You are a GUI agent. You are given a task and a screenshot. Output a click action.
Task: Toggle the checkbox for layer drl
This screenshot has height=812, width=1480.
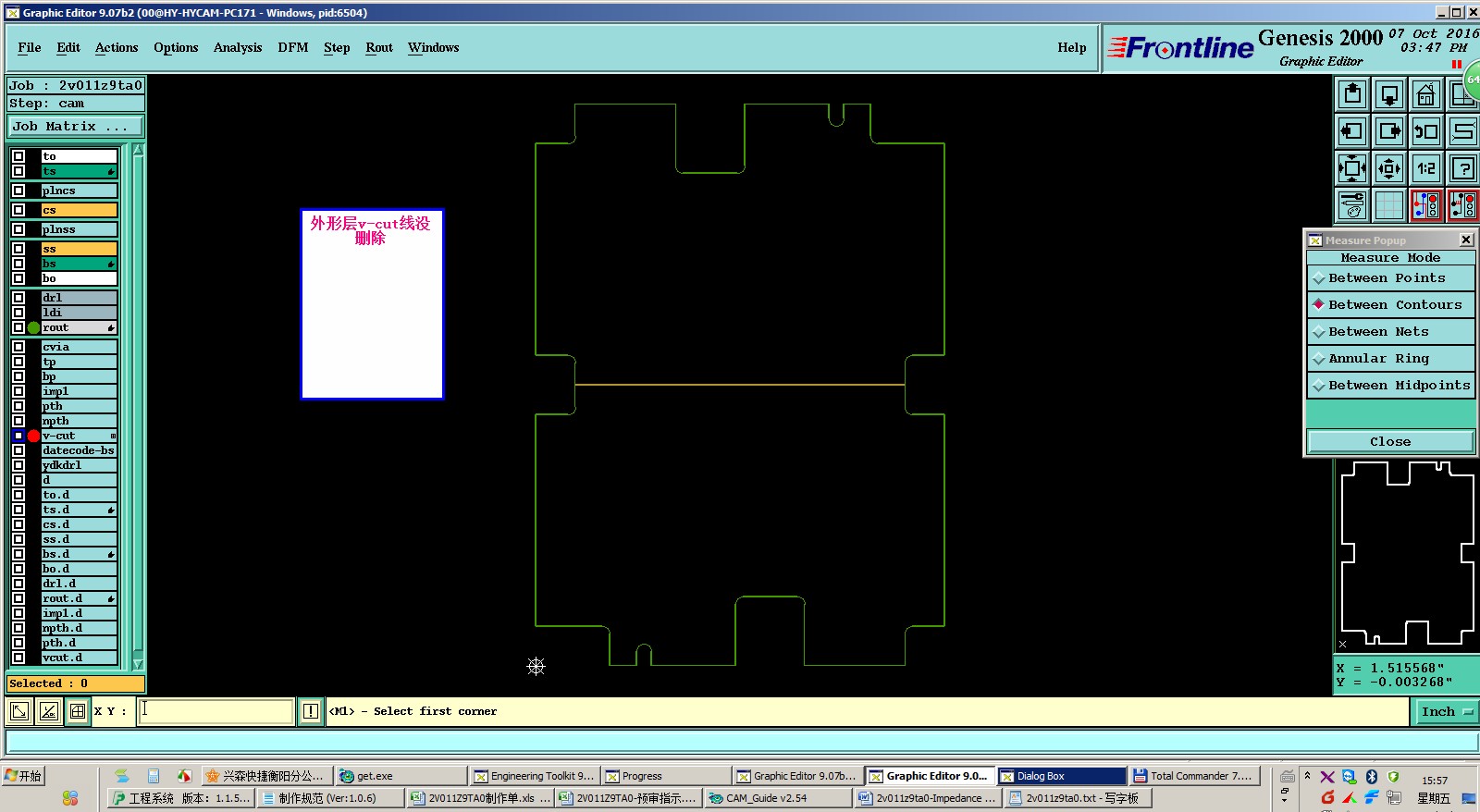18,298
